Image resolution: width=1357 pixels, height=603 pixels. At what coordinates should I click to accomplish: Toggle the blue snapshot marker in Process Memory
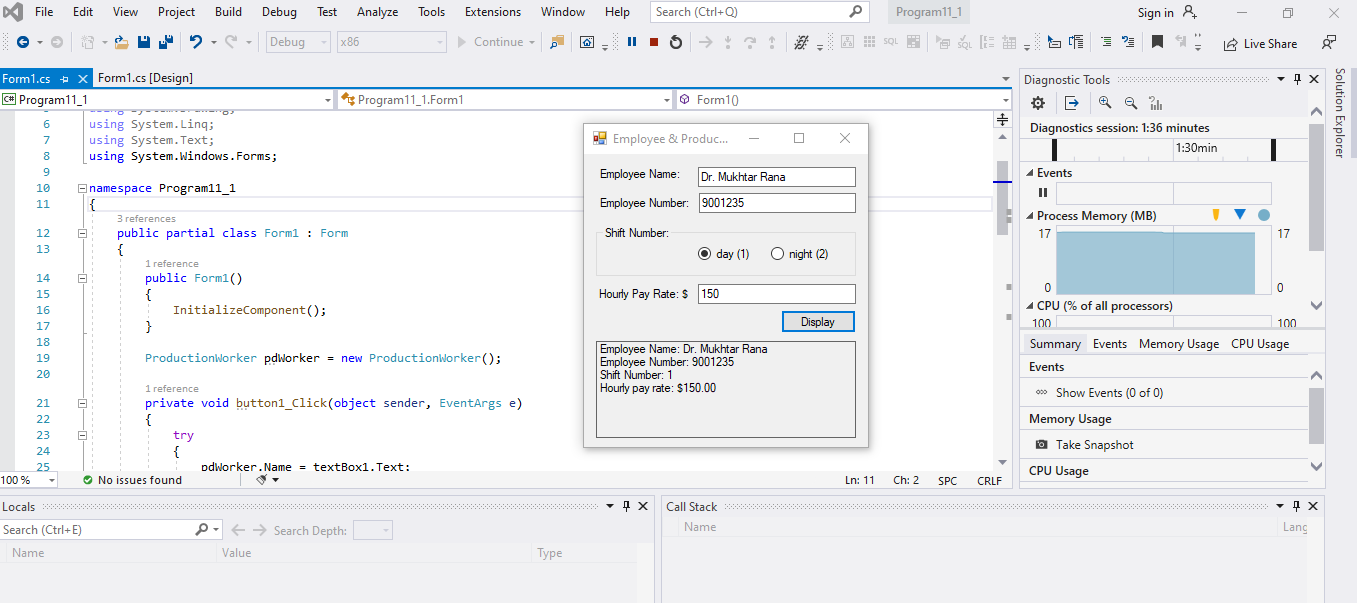tap(1240, 215)
